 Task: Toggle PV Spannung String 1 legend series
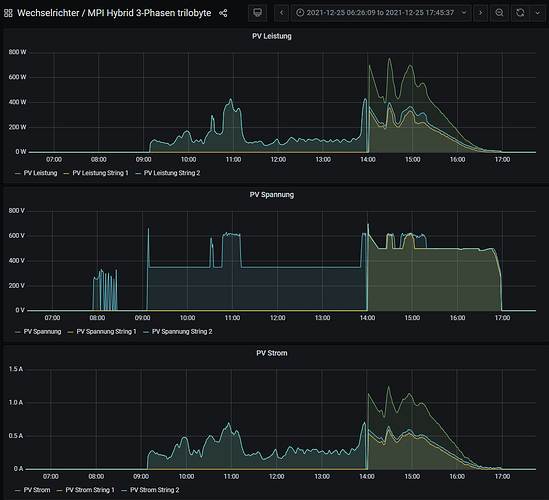106,332
